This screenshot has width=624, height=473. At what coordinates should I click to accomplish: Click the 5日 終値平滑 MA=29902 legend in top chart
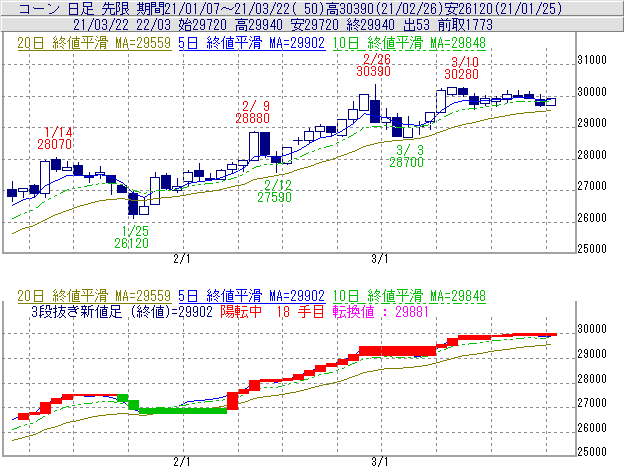252,43
